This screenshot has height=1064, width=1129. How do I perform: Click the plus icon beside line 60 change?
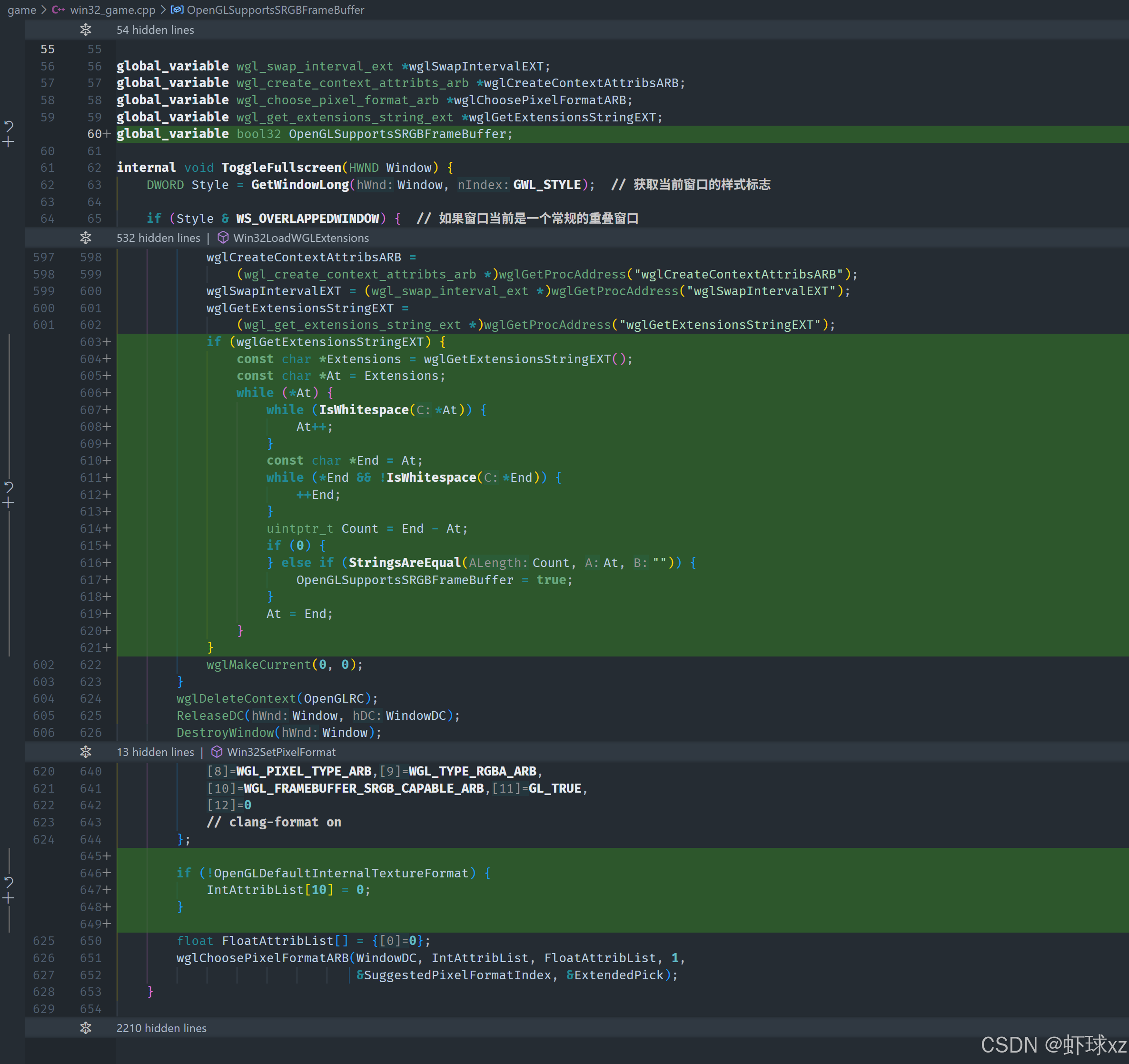coord(9,142)
